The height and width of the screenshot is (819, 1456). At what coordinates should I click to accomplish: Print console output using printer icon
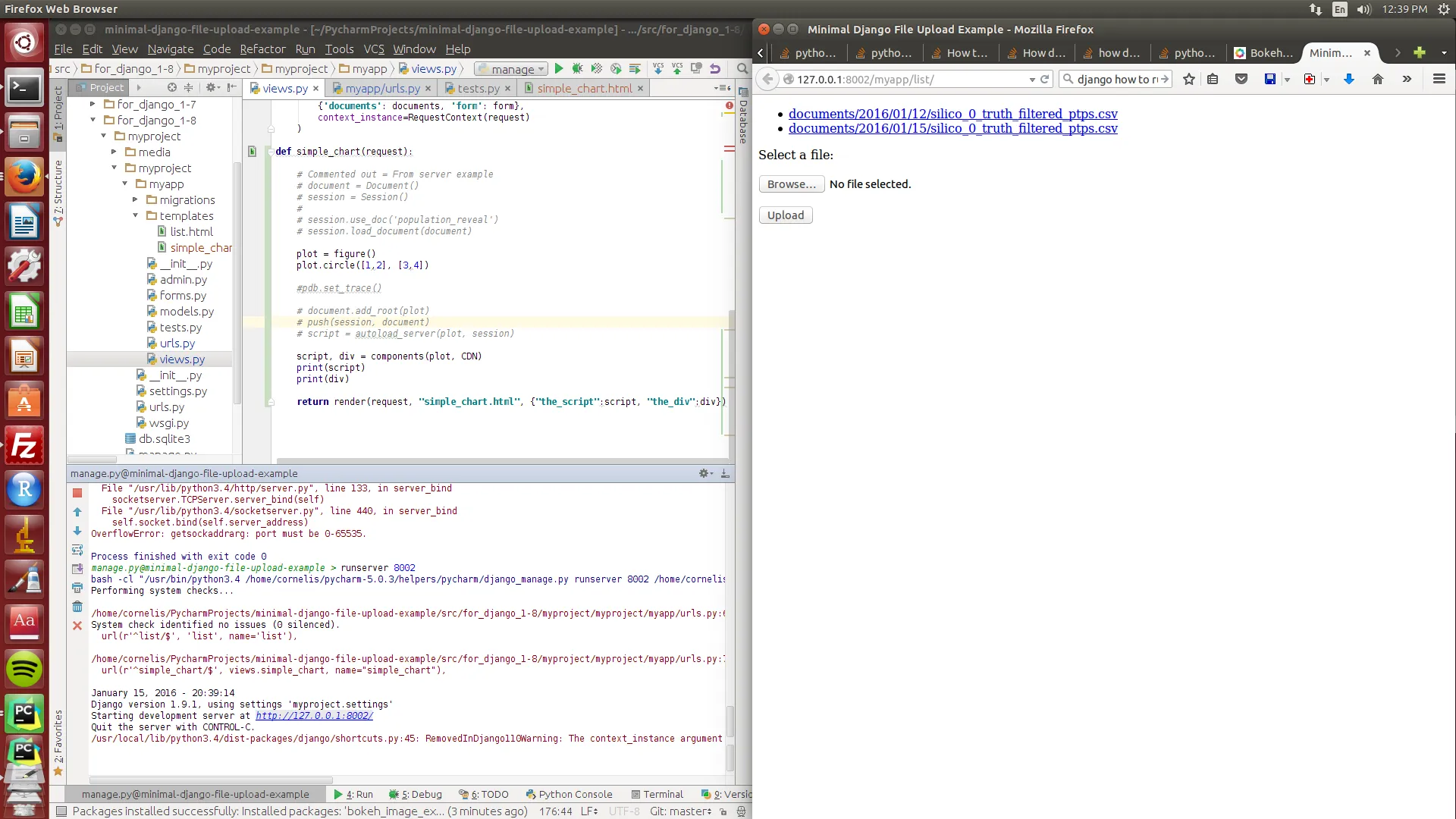pos(77,588)
